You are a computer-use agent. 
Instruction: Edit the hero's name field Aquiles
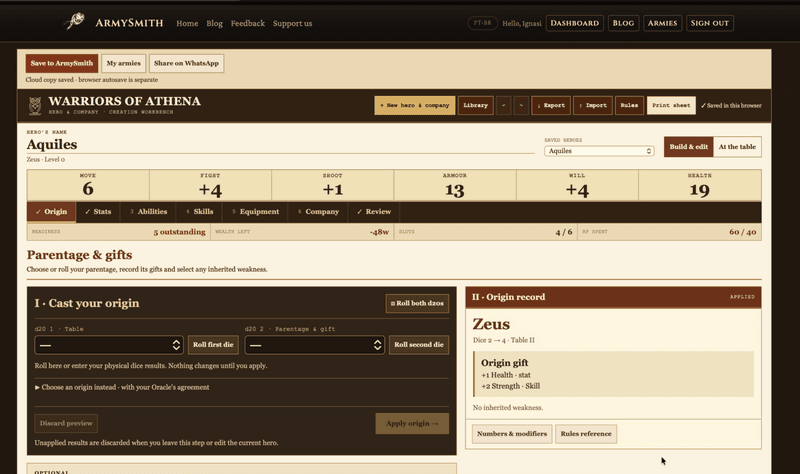pos(281,145)
